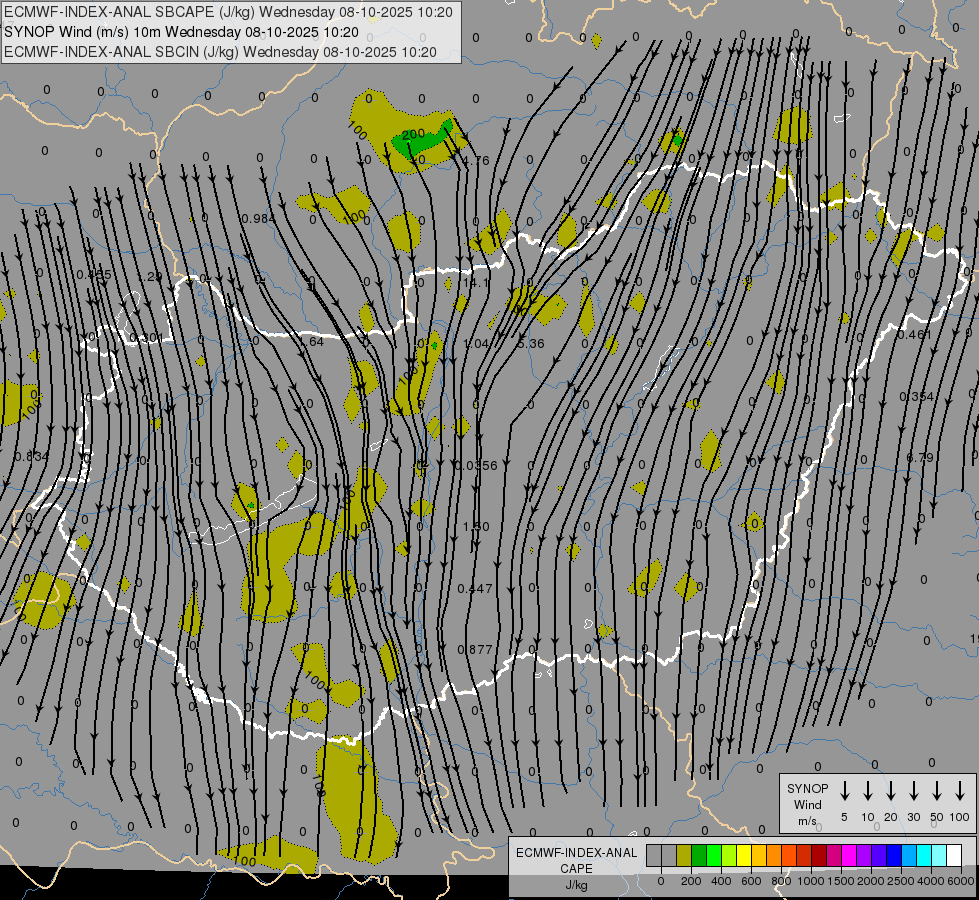Click the 30 m/s wind arrow in legend
979x900 pixels.
click(x=914, y=791)
